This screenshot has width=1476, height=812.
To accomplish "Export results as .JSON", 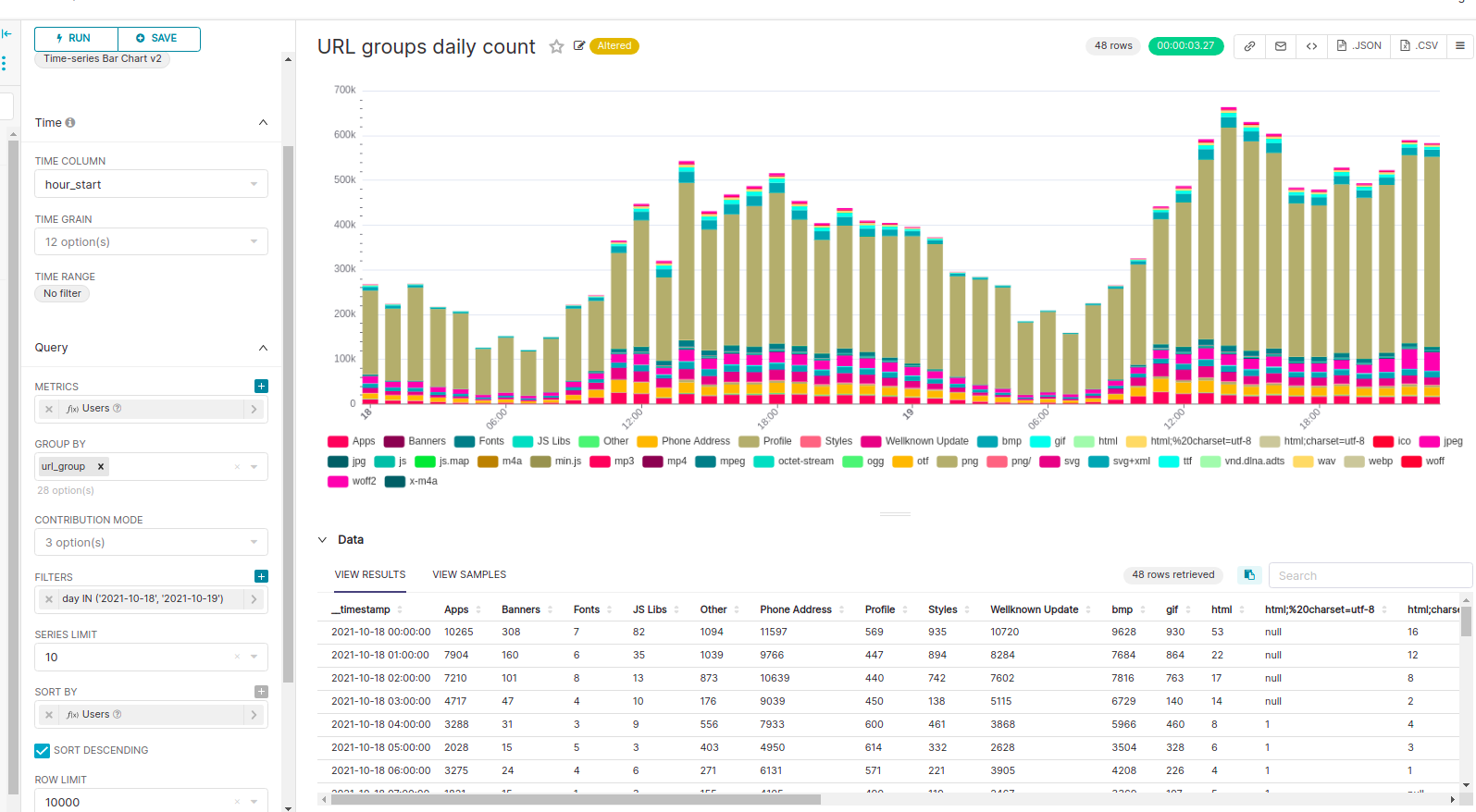I will click(x=1358, y=46).
